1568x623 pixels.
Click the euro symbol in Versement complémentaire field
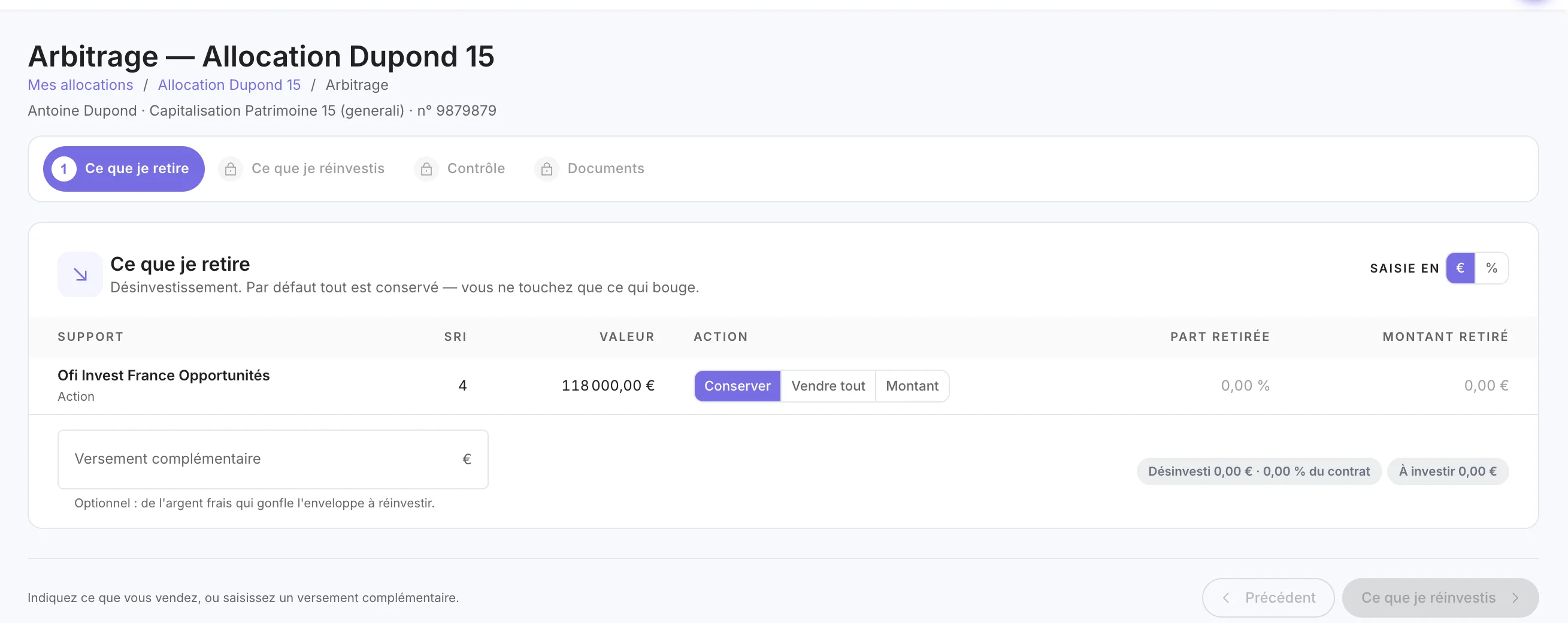467,459
